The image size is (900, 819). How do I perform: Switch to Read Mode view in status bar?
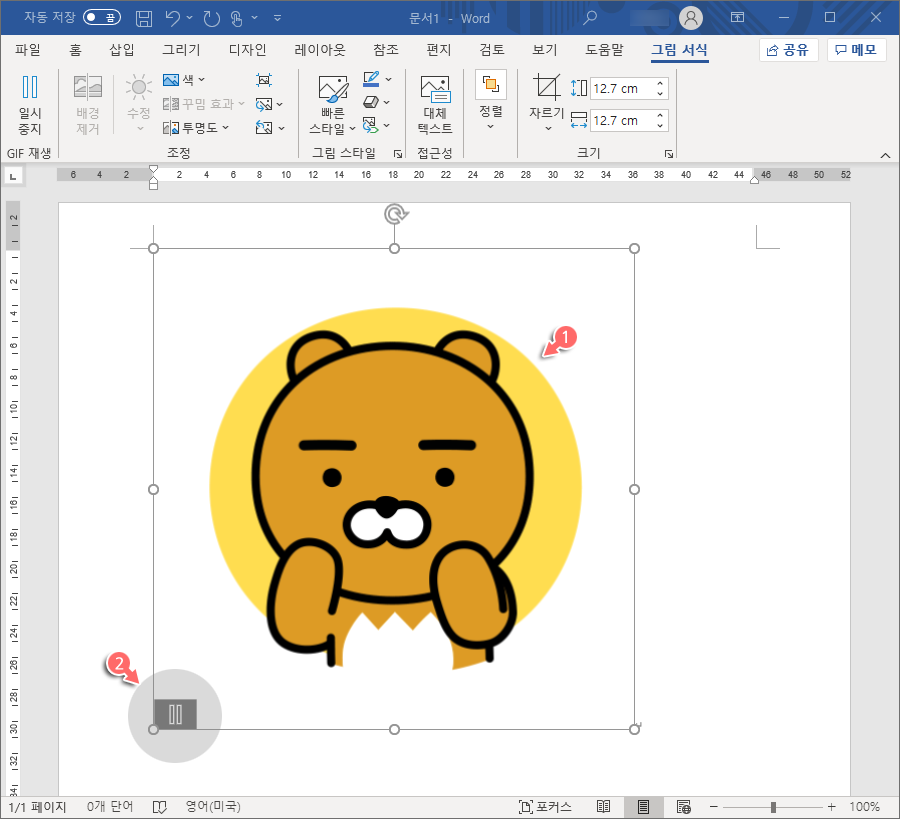click(604, 806)
